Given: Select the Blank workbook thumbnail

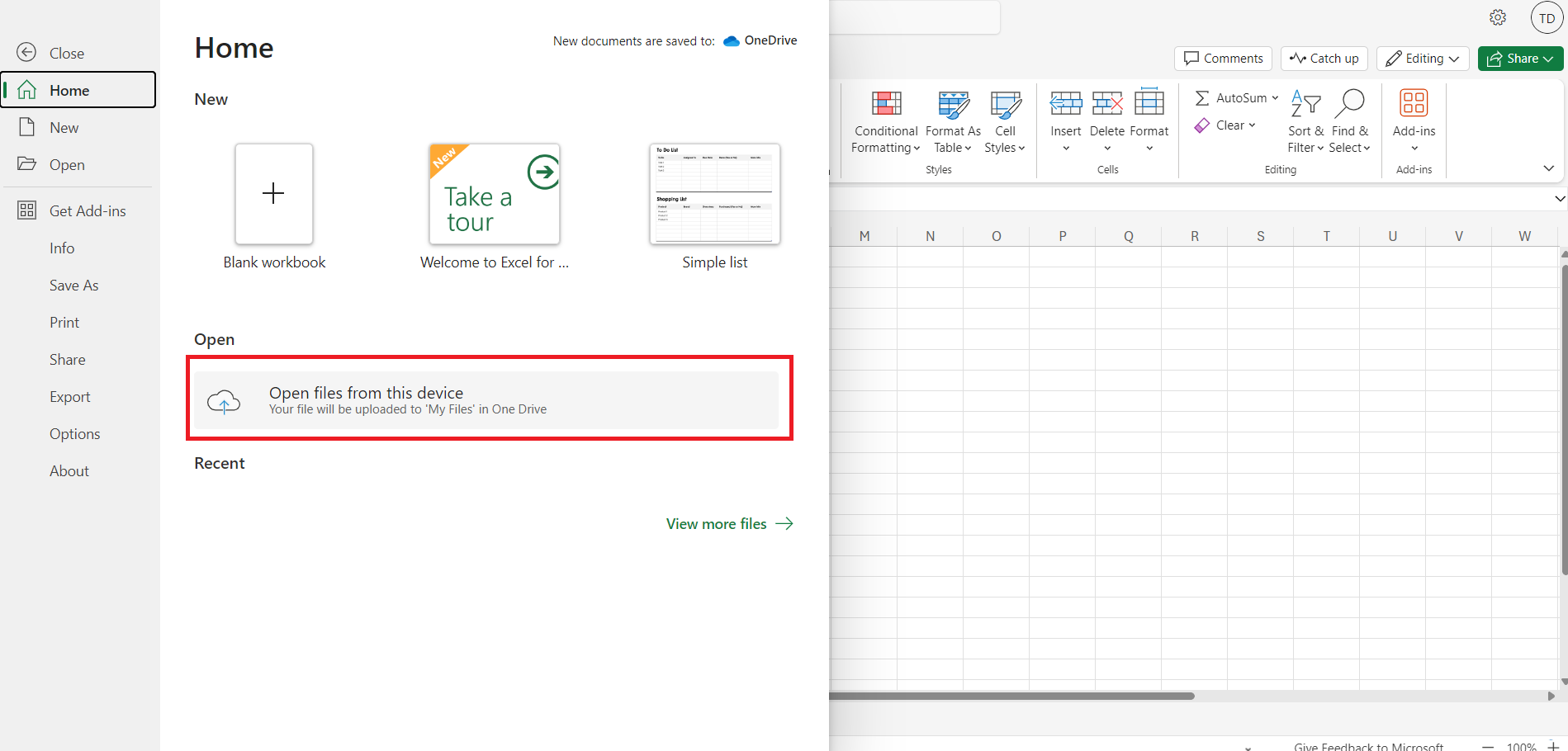Looking at the screenshot, I should click(274, 195).
